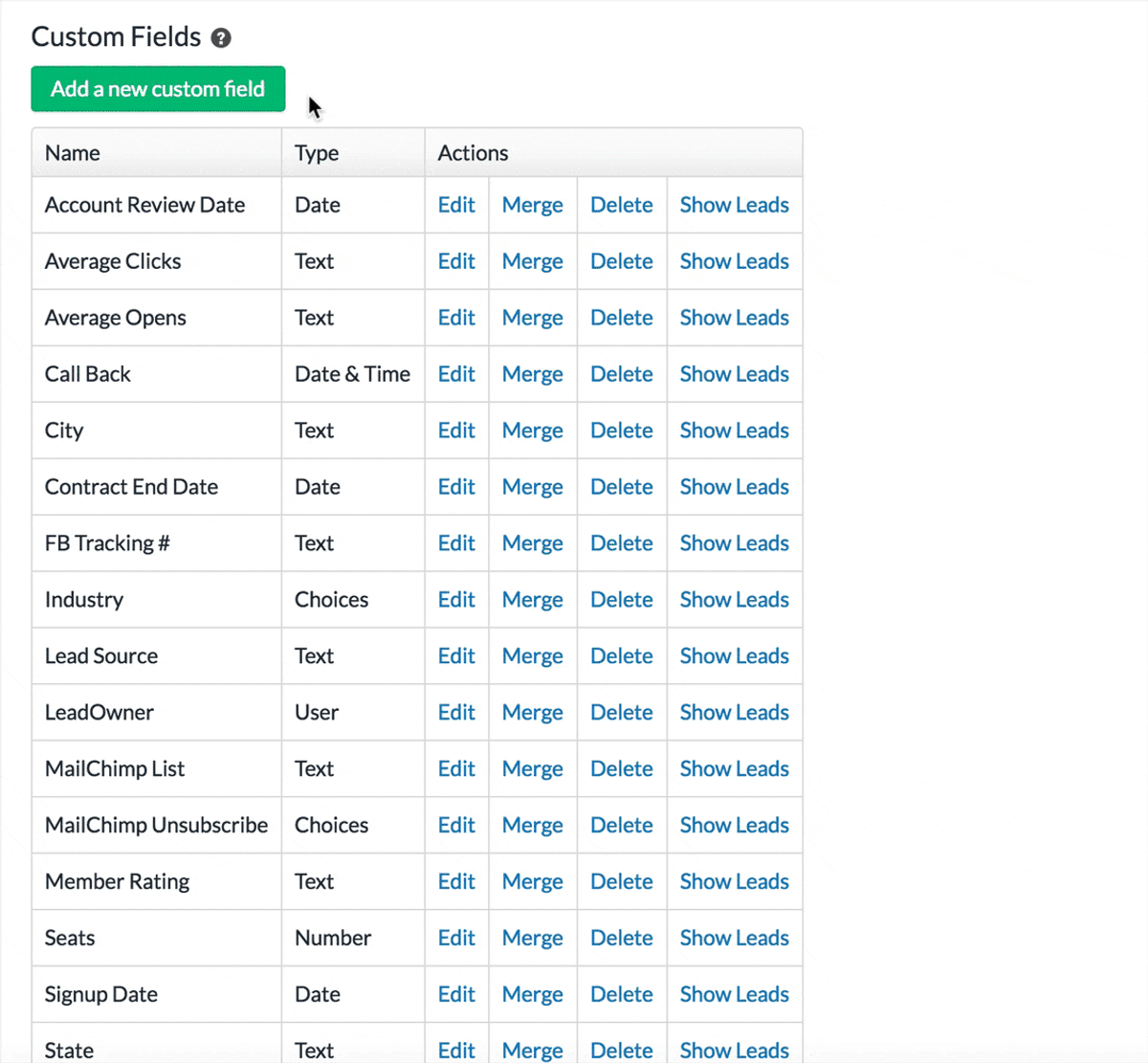
Task: Merge the City field
Action: coord(533,431)
